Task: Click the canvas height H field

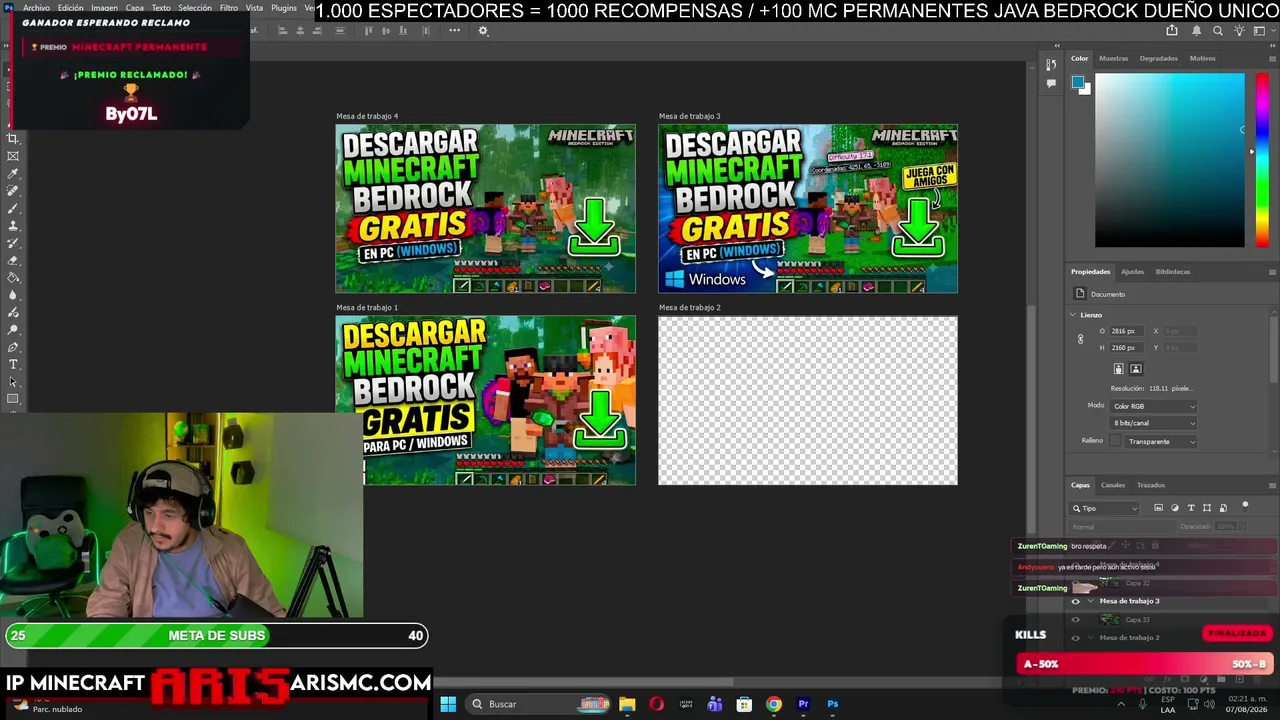Action: (1129, 348)
